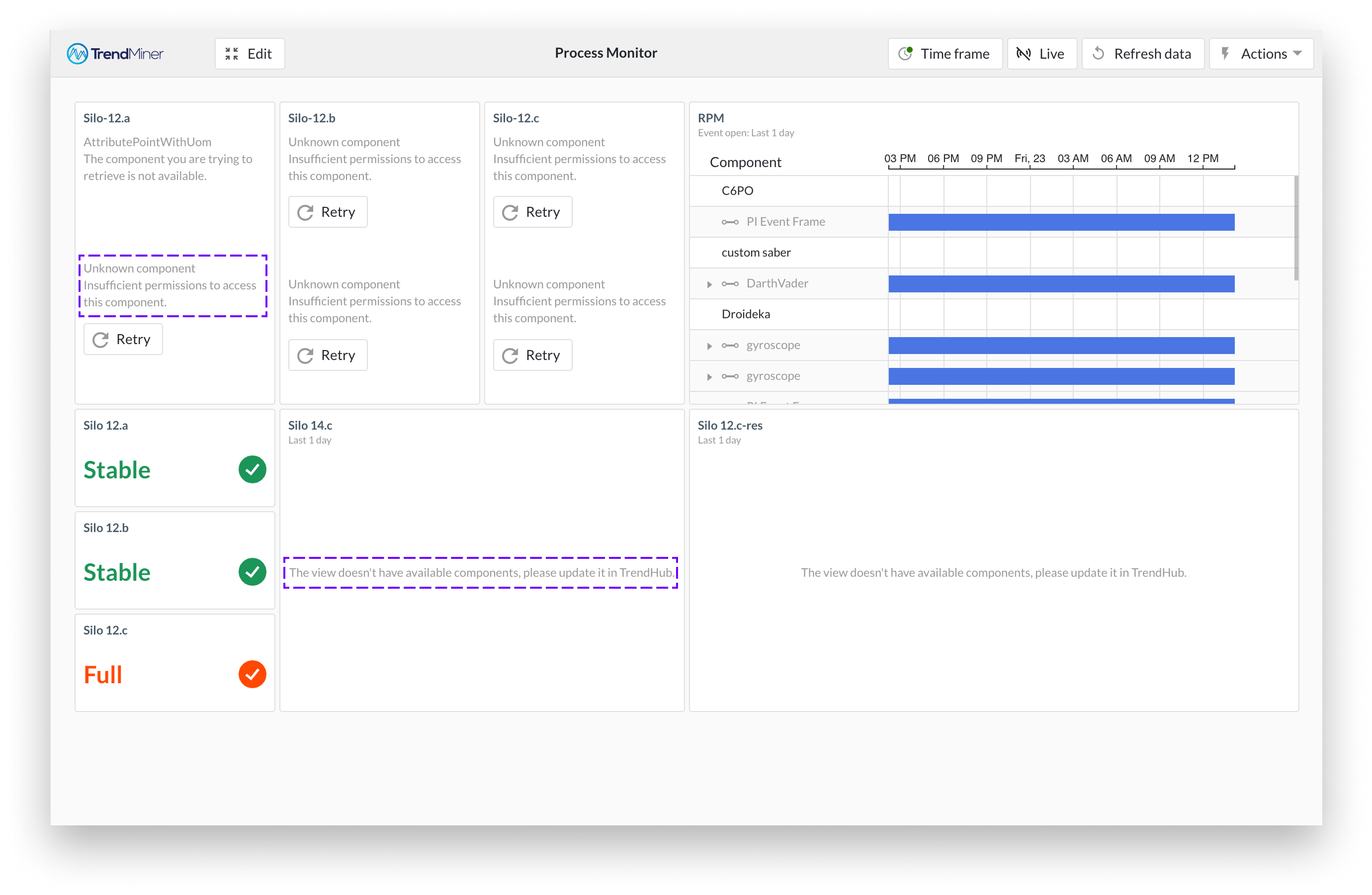The width and height of the screenshot is (1372, 895).
Task: Expand the DarthVader row
Action: [710, 284]
